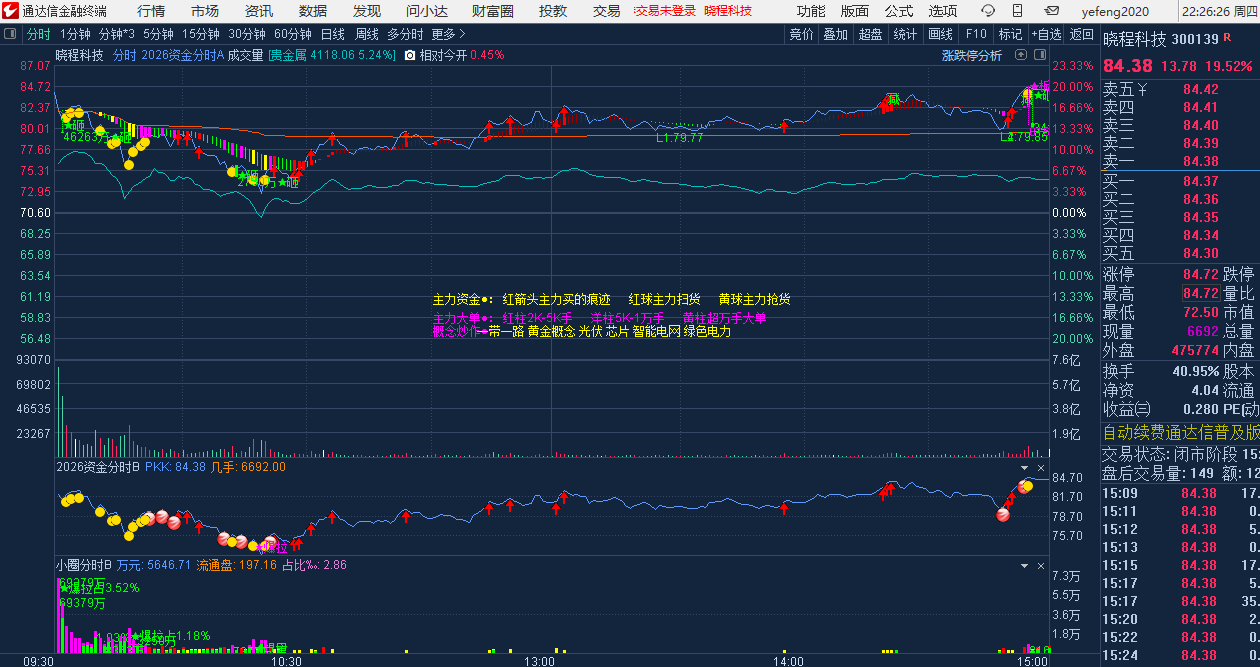Switch to the 日线 daily chart tab
The height and width of the screenshot is (667, 1260).
[x=332, y=34]
